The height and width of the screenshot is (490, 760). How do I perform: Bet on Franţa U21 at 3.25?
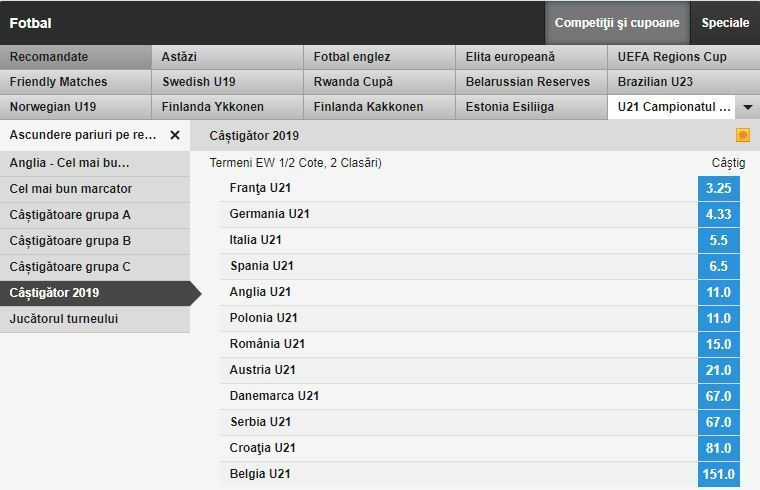tap(718, 188)
